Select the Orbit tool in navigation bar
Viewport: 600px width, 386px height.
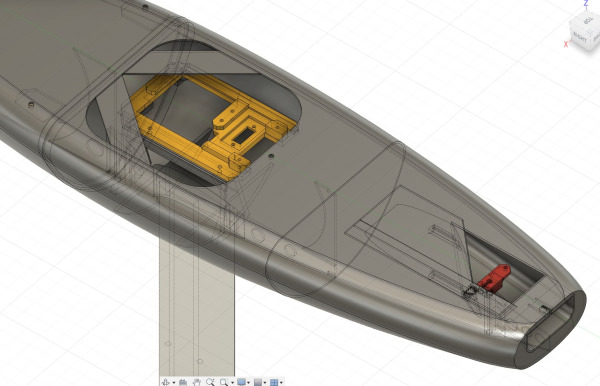(166, 382)
